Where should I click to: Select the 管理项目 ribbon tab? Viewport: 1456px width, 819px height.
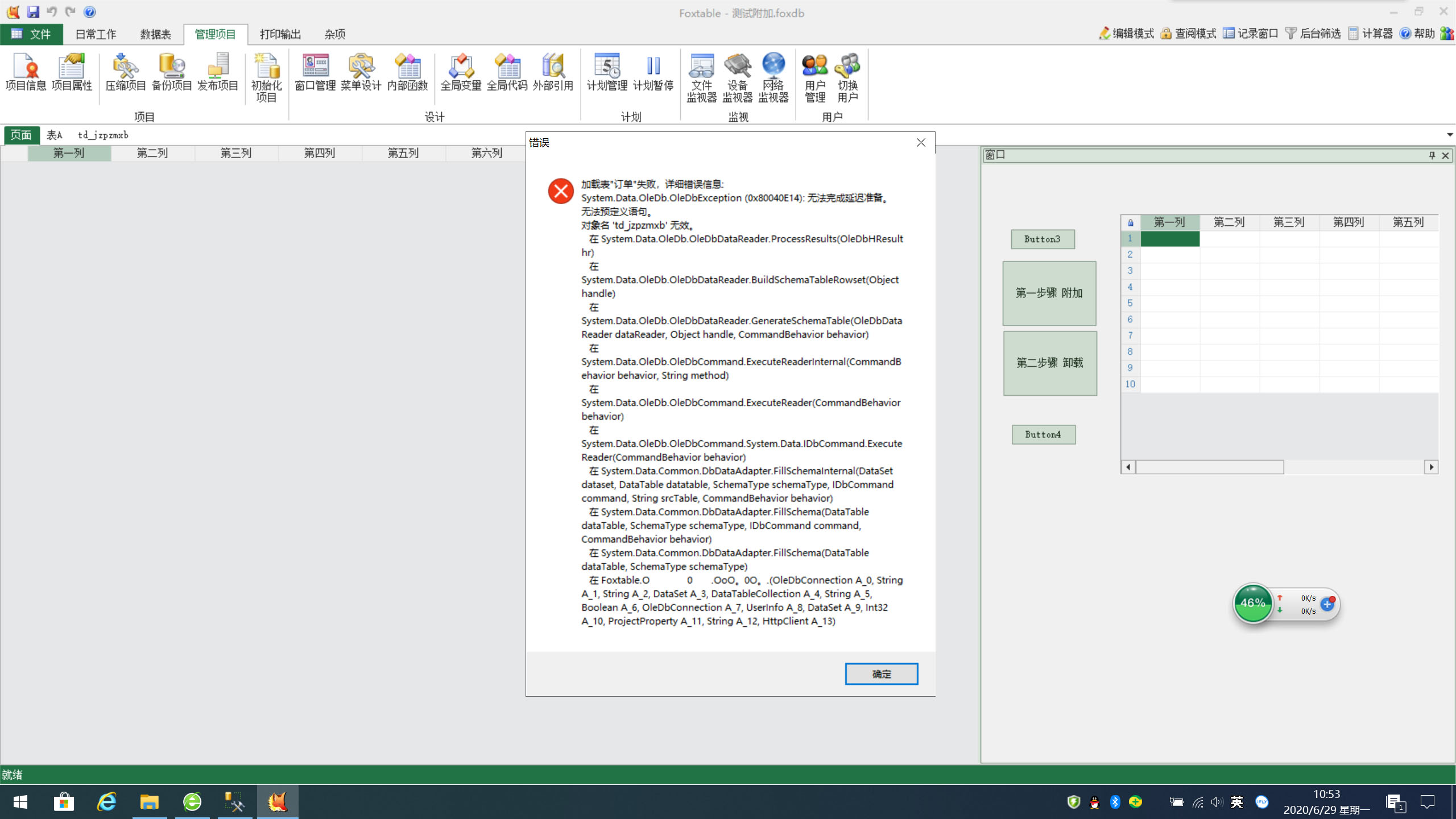pyautogui.click(x=215, y=34)
